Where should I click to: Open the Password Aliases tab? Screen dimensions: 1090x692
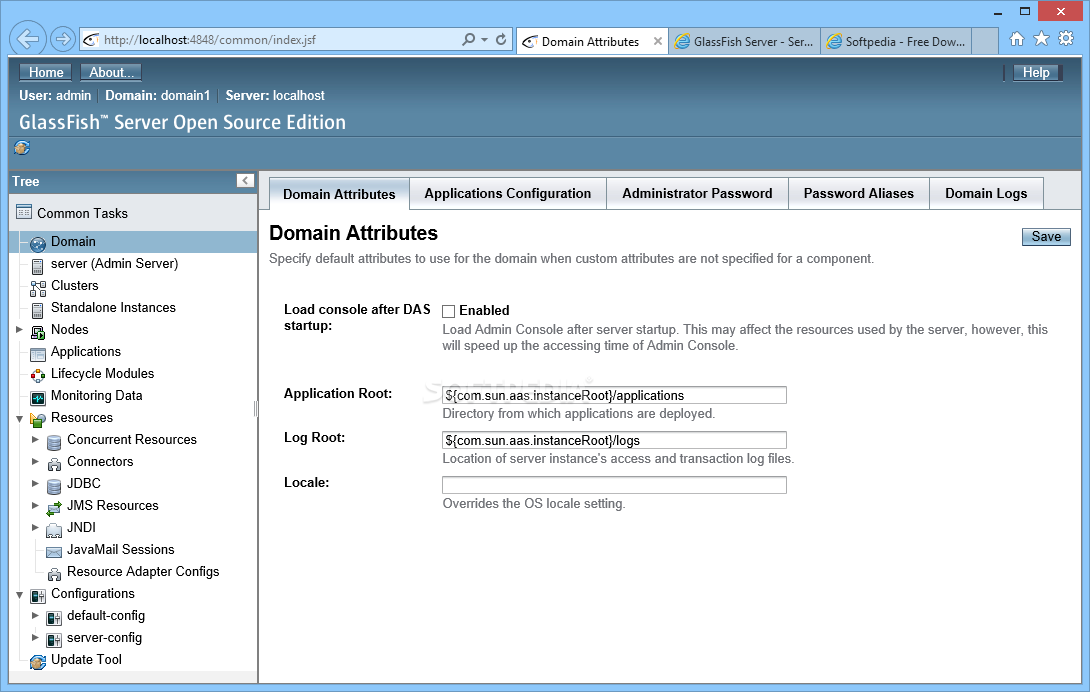(x=859, y=193)
